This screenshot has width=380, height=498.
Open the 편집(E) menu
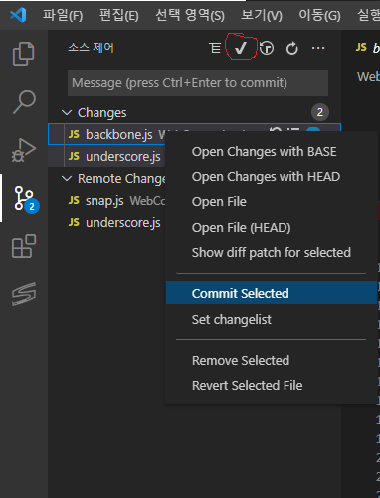pos(119,15)
